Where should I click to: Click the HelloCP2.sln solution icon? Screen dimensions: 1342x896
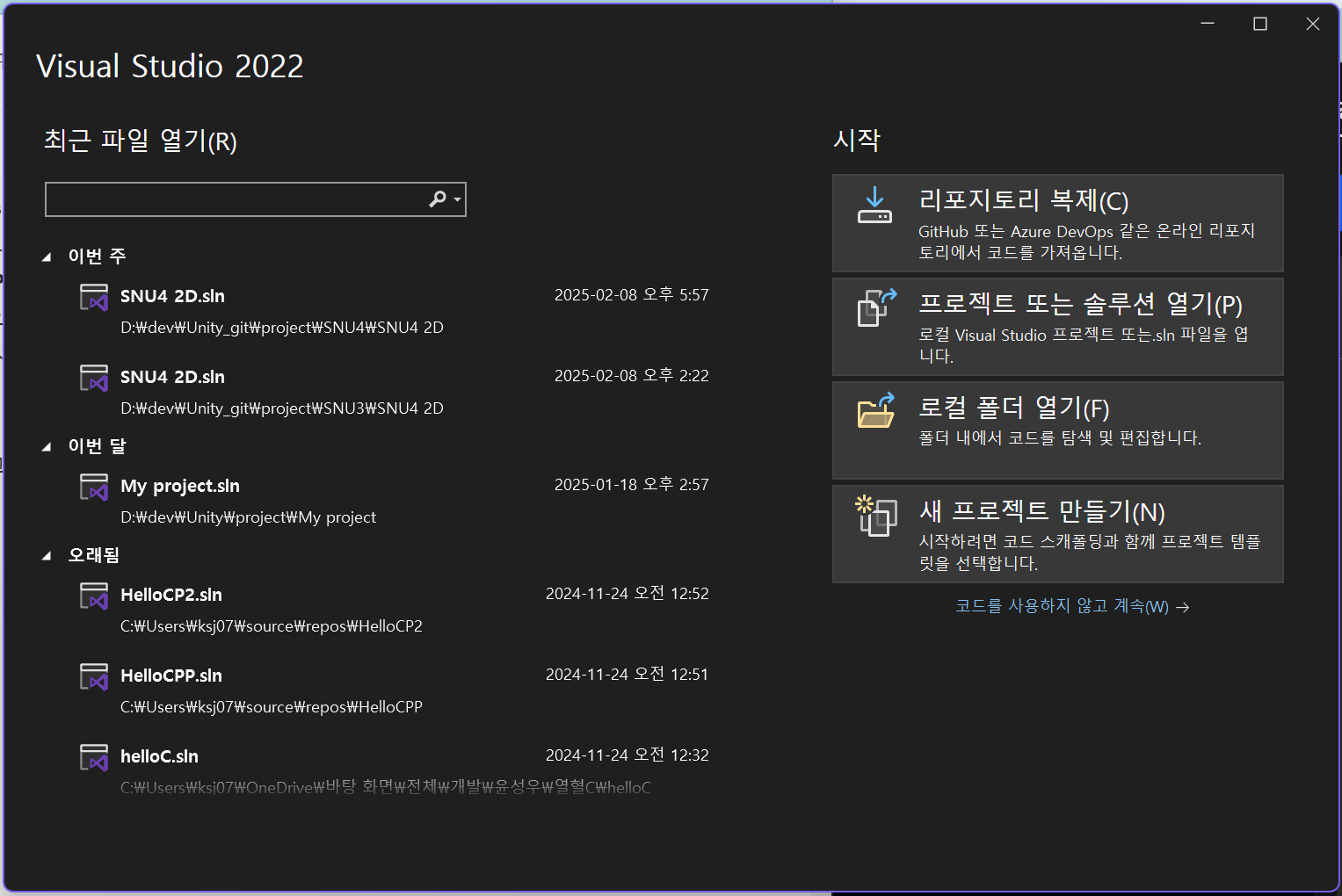(94, 596)
